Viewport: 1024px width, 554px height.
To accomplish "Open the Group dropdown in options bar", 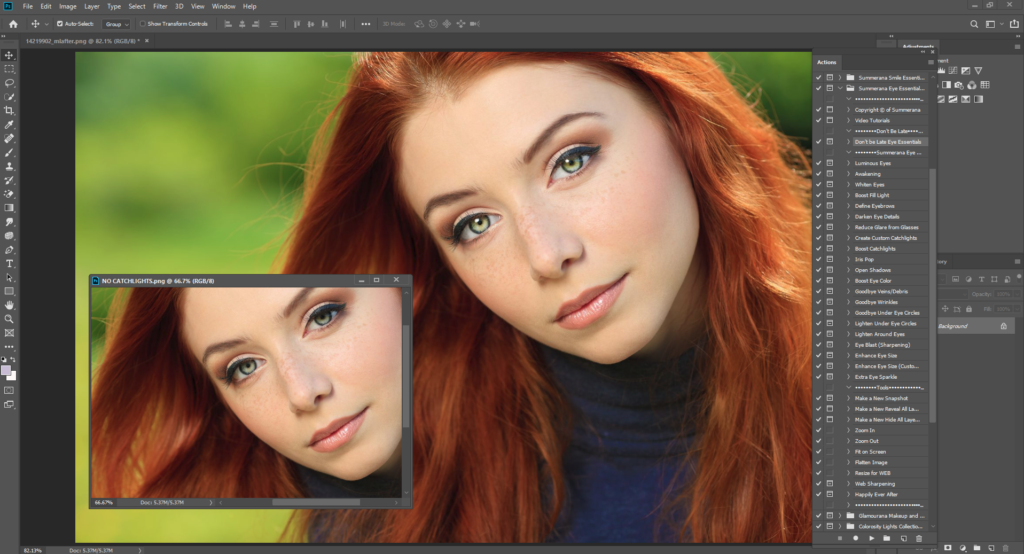I will [x=116, y=23].
